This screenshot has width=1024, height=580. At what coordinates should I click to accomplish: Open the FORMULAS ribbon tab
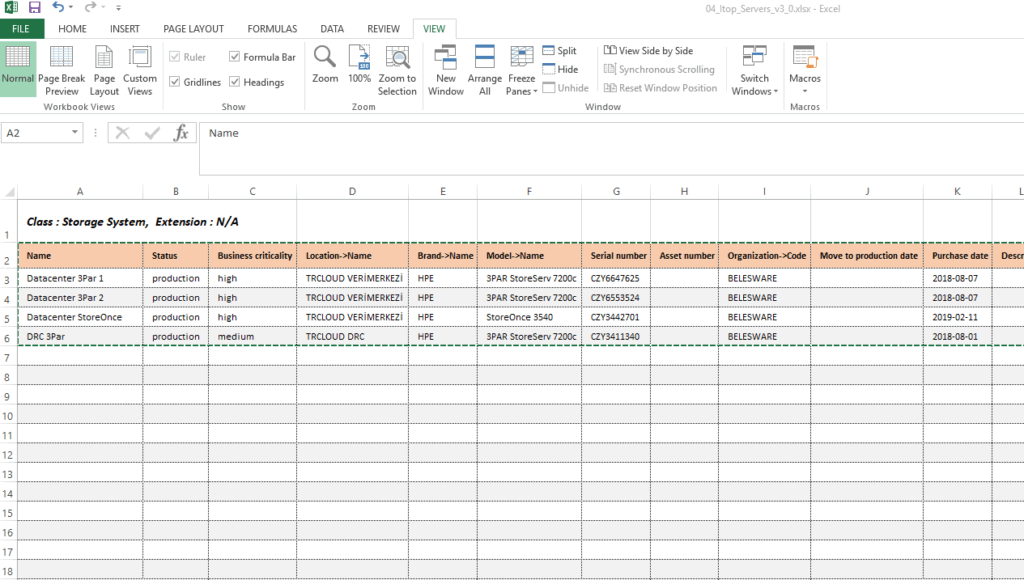272,29
